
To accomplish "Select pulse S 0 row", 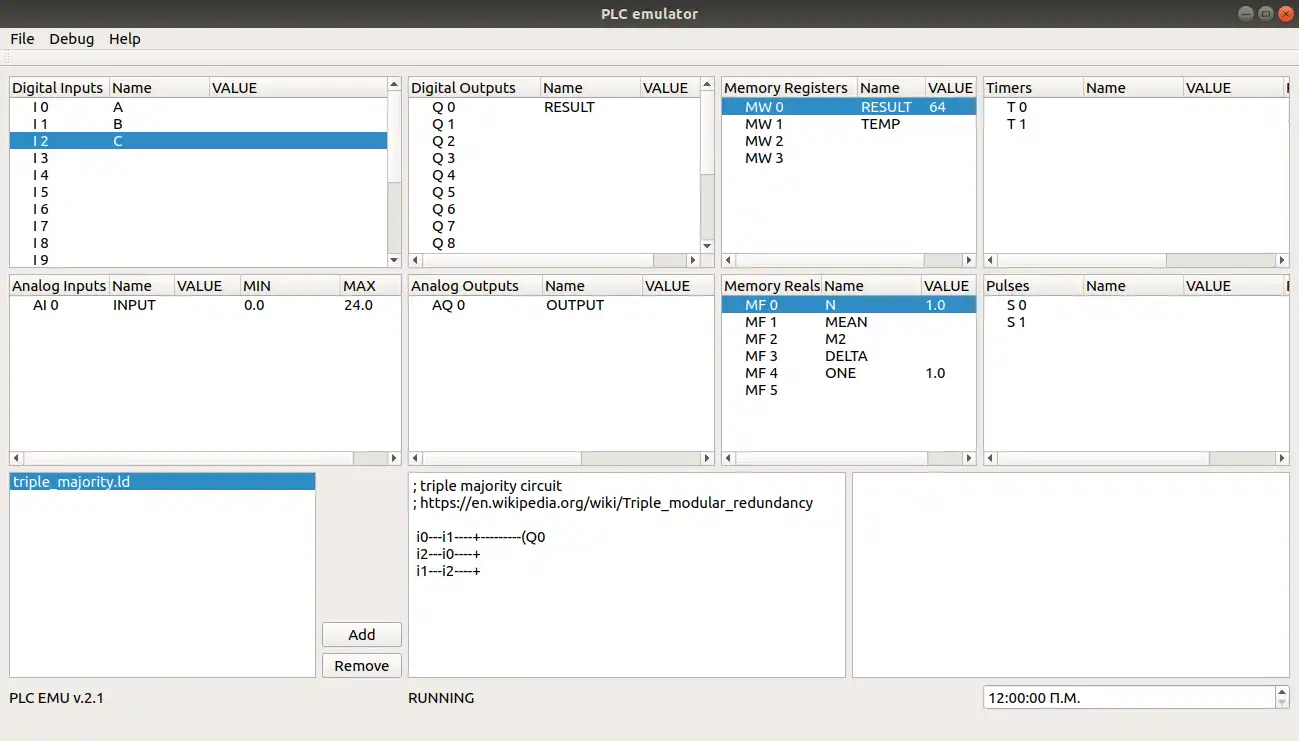I will point(1016,305).
